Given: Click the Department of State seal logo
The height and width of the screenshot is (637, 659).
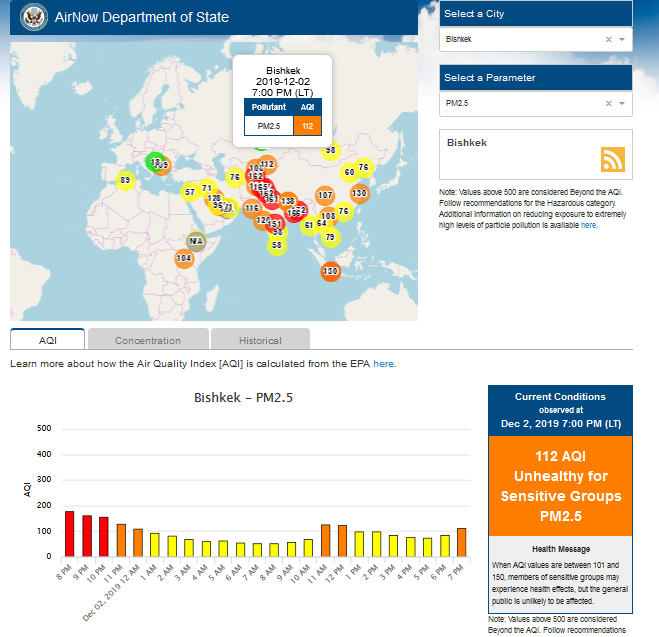Looking at the screenshot, I should [x=33, y=17].
